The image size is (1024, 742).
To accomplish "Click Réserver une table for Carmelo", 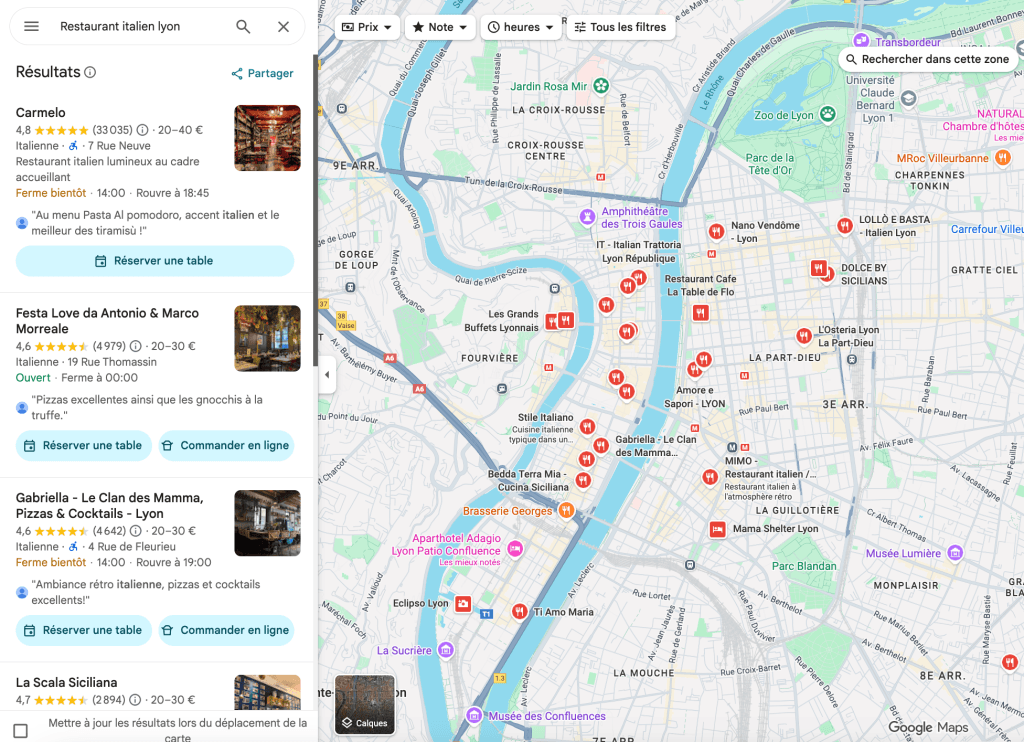I will point(155,261).
